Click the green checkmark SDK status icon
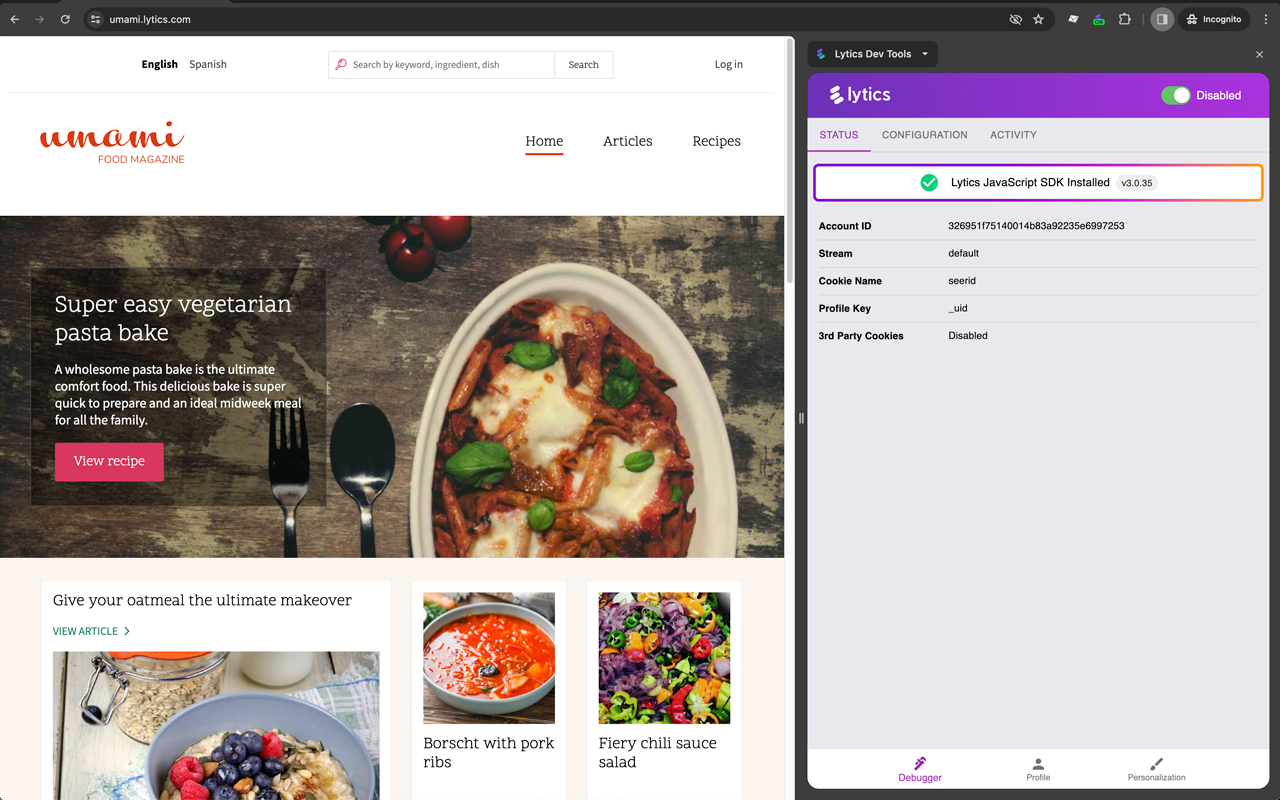The image size is (1280, 800). tap(929, 183)
